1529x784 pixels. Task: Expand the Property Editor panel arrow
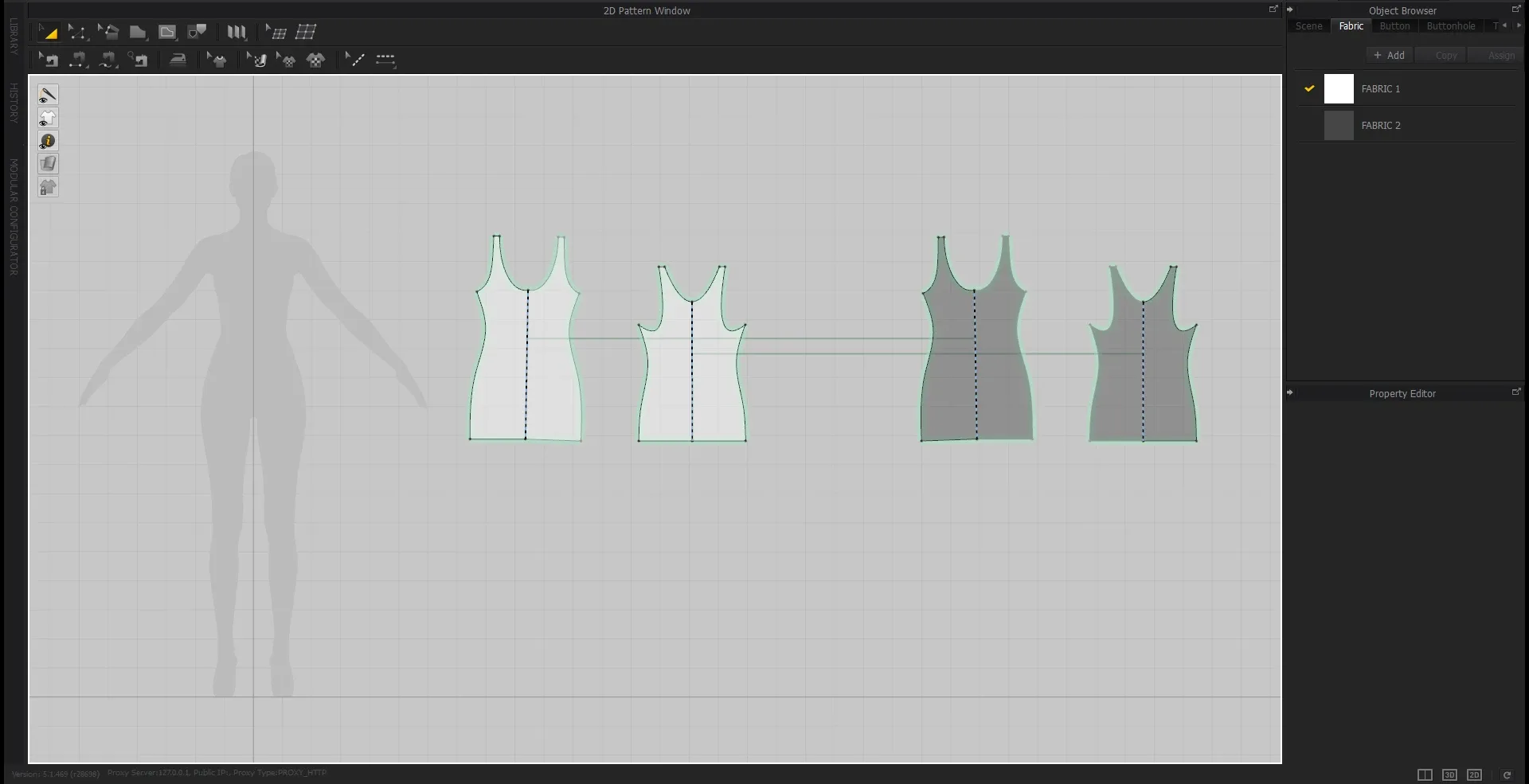pyautogui.click(x=1290, y=392)
